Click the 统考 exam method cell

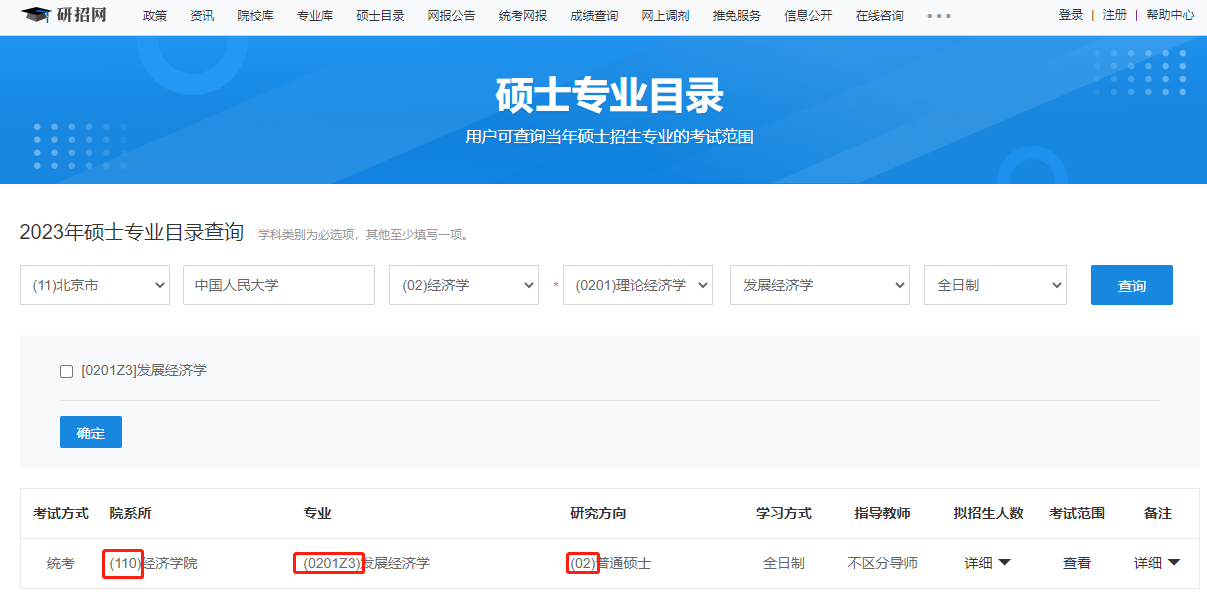point(61,563)
